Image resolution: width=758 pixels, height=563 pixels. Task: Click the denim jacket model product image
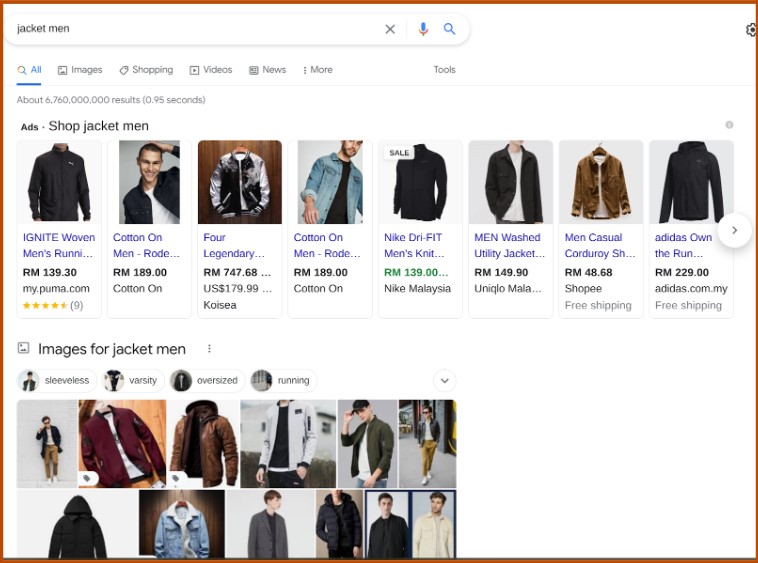(330, 182)
